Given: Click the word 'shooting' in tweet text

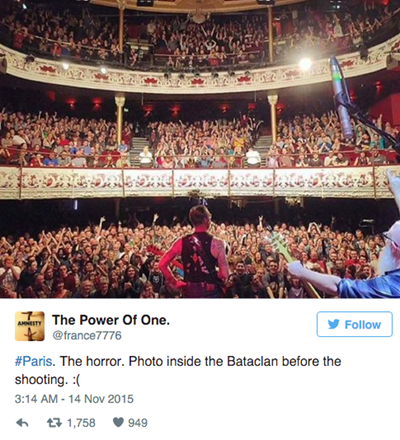Looking at the screenshot, I should point(39,379).
